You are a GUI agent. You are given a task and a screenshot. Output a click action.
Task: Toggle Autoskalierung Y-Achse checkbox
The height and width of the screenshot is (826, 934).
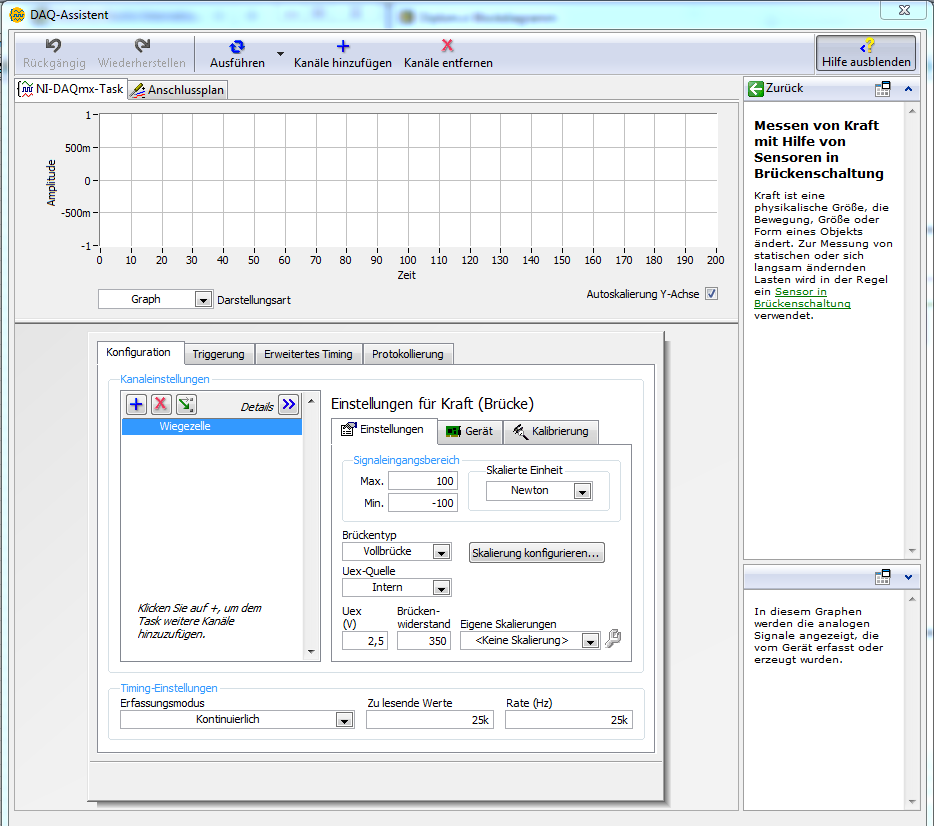[x=711, y=294]
